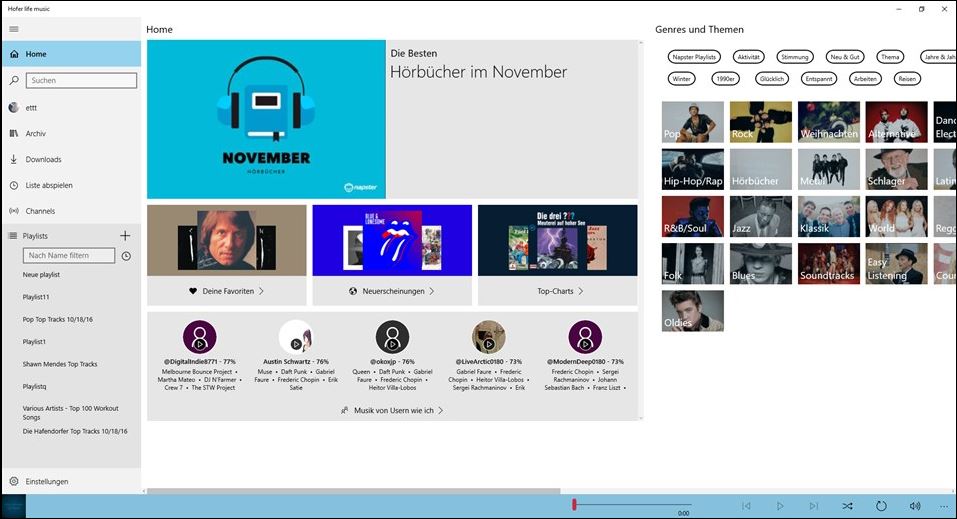This screenshot has width=957, height=519.
Task: Open Shawn Mendes Top Tracks playlist
Action: (60, 364)
